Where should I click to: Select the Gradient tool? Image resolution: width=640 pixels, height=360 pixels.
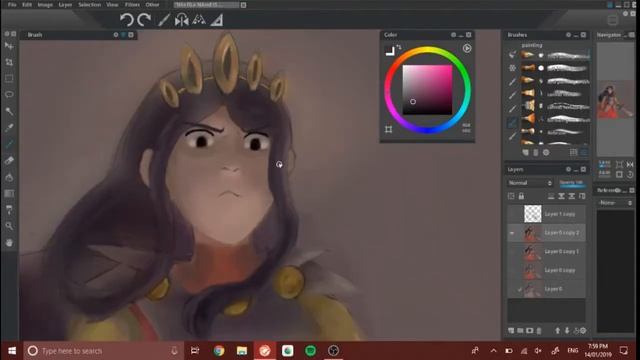[9, 193]
